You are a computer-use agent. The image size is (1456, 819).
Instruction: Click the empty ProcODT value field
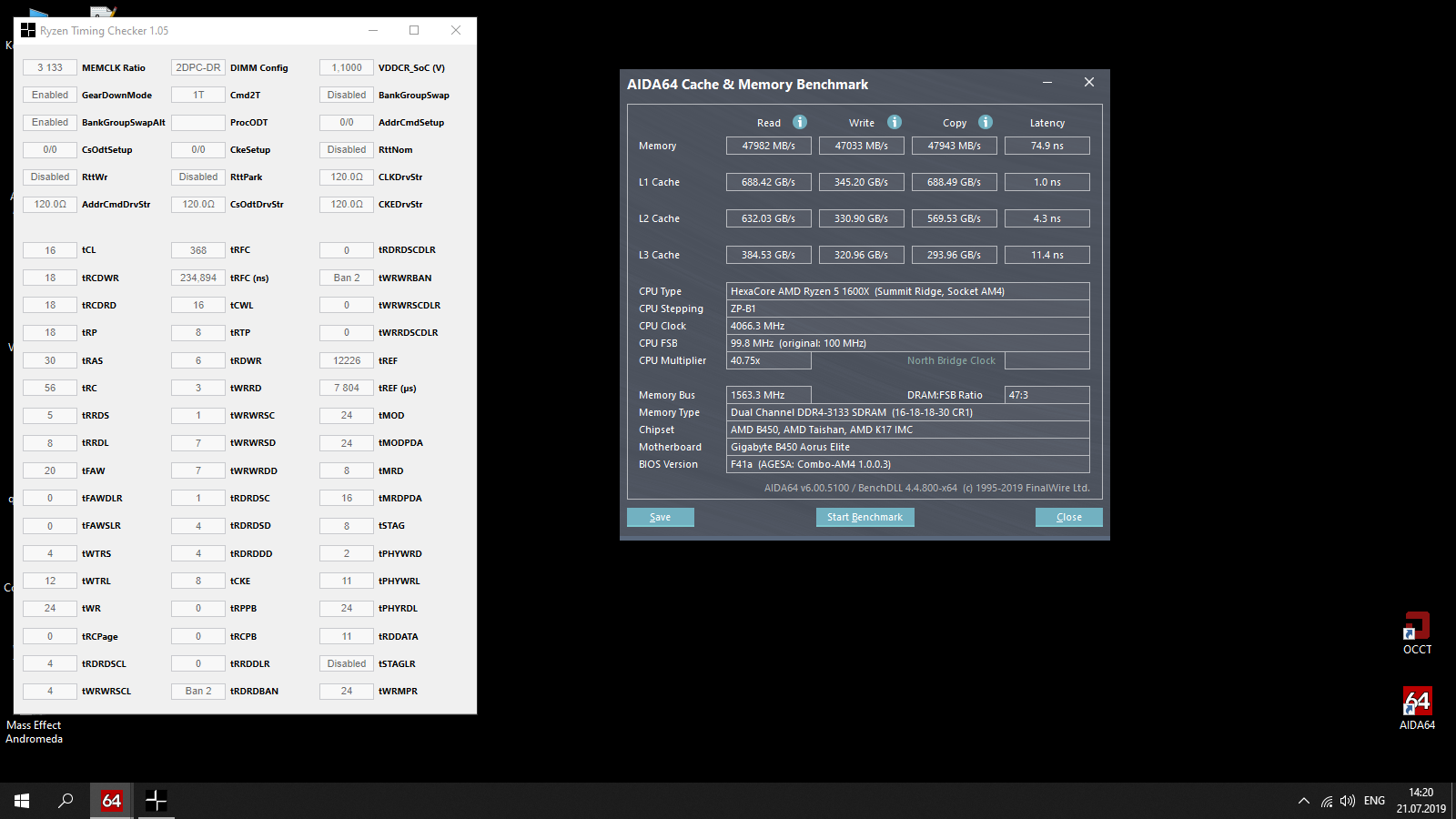click(198, 122)
